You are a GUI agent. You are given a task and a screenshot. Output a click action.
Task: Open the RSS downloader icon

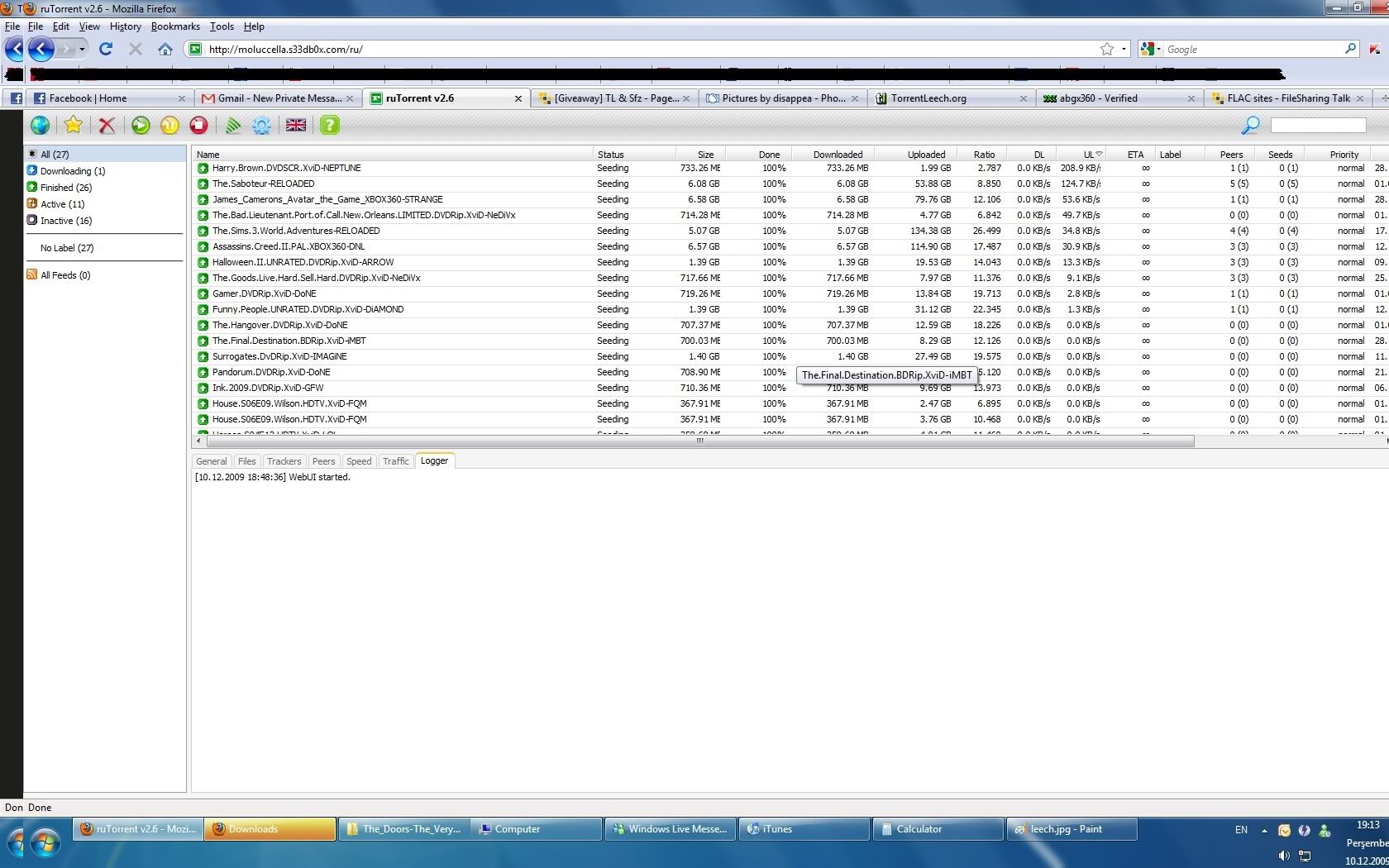tap(233, 126)
